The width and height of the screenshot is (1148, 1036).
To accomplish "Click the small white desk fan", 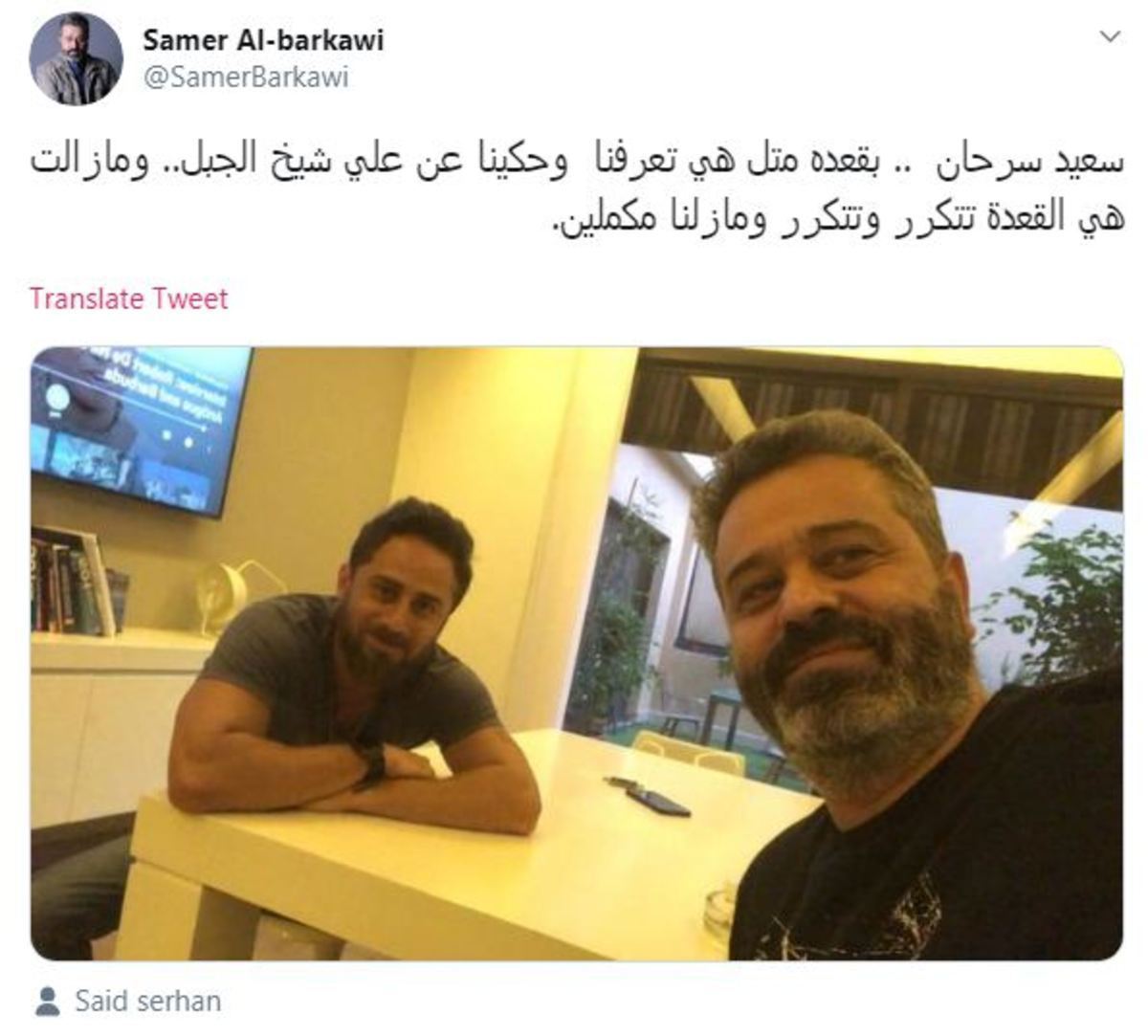I will point(230,595).
